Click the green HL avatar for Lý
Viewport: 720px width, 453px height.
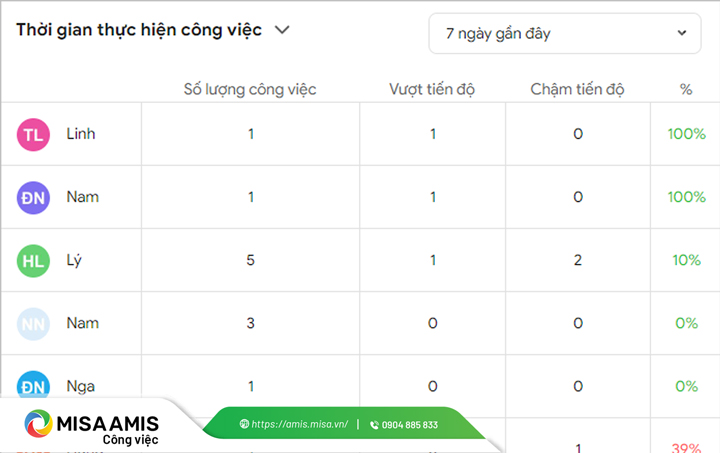tap(33, 260)
